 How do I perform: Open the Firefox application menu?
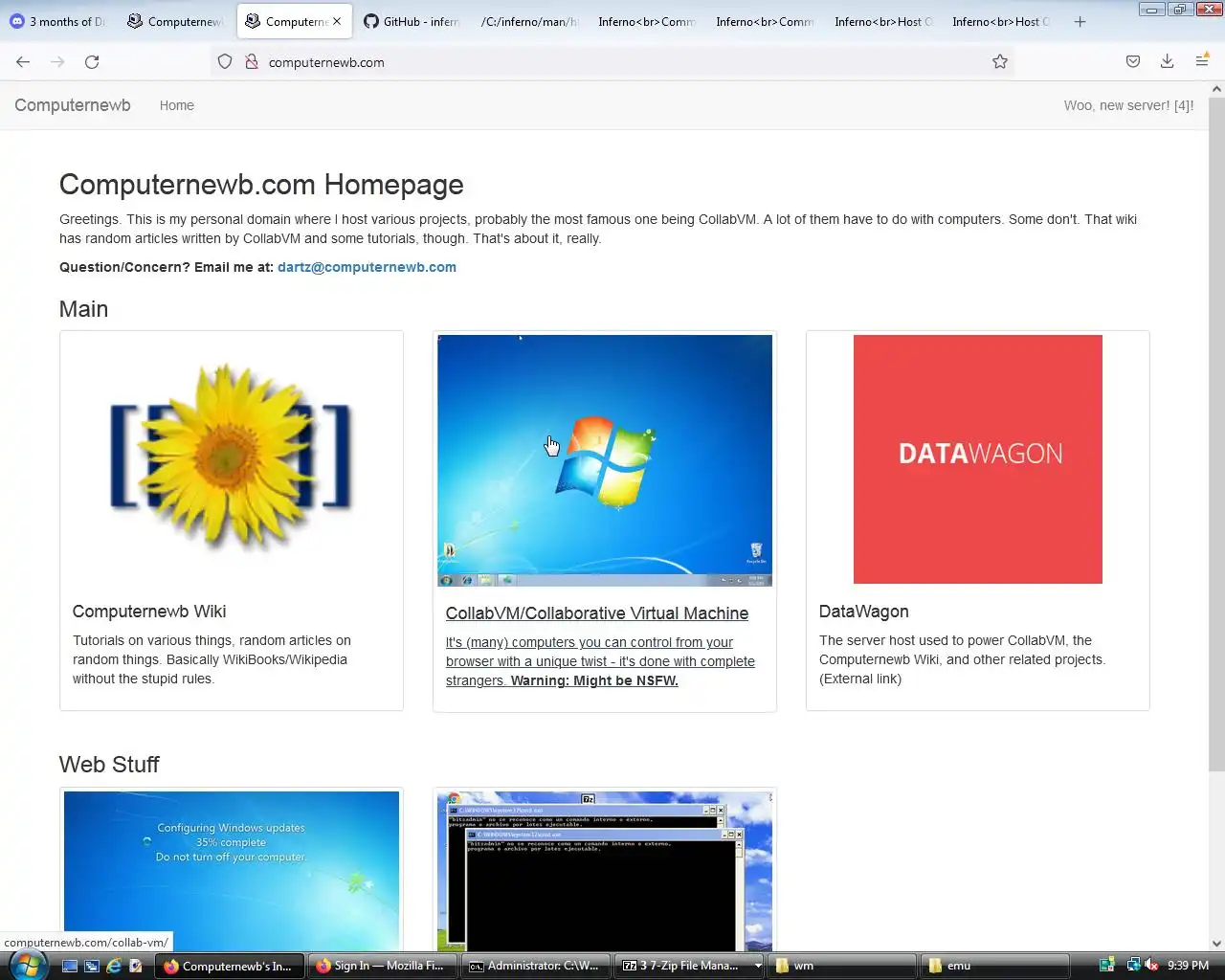[1202, 62]
